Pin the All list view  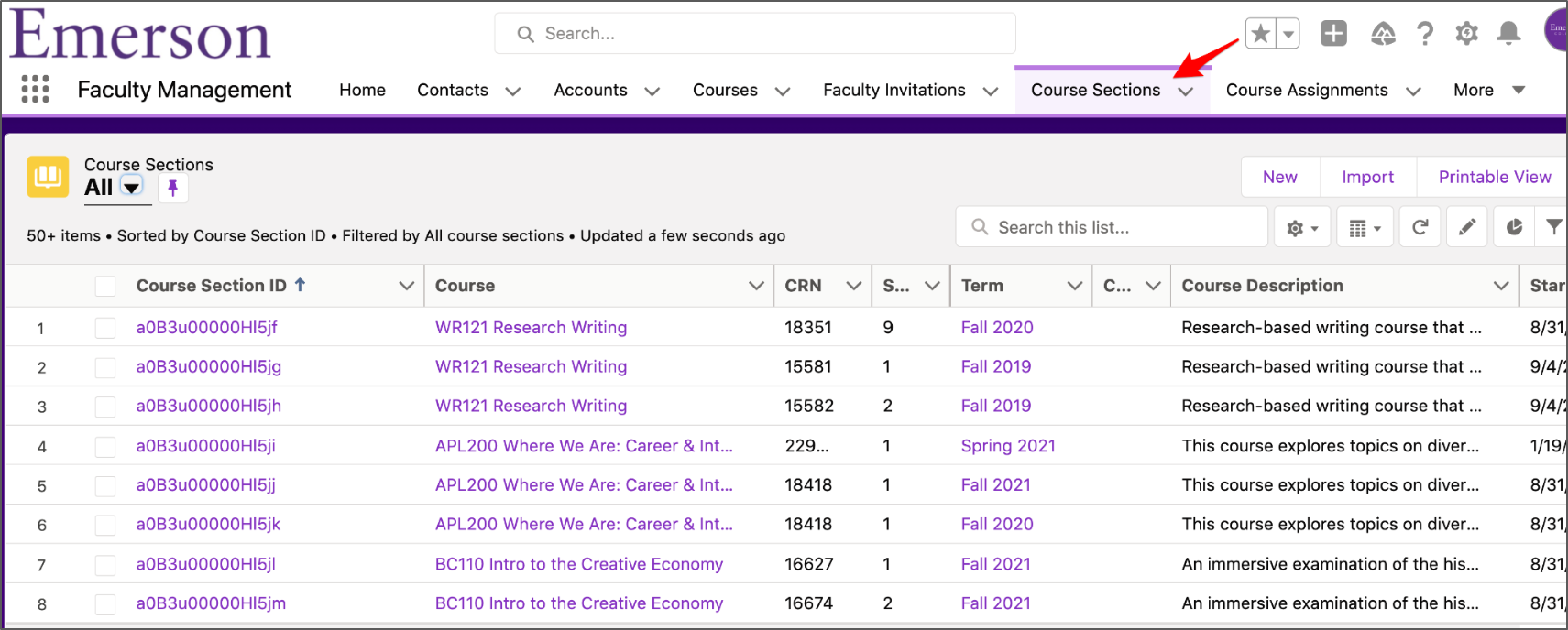click(172, 189)
